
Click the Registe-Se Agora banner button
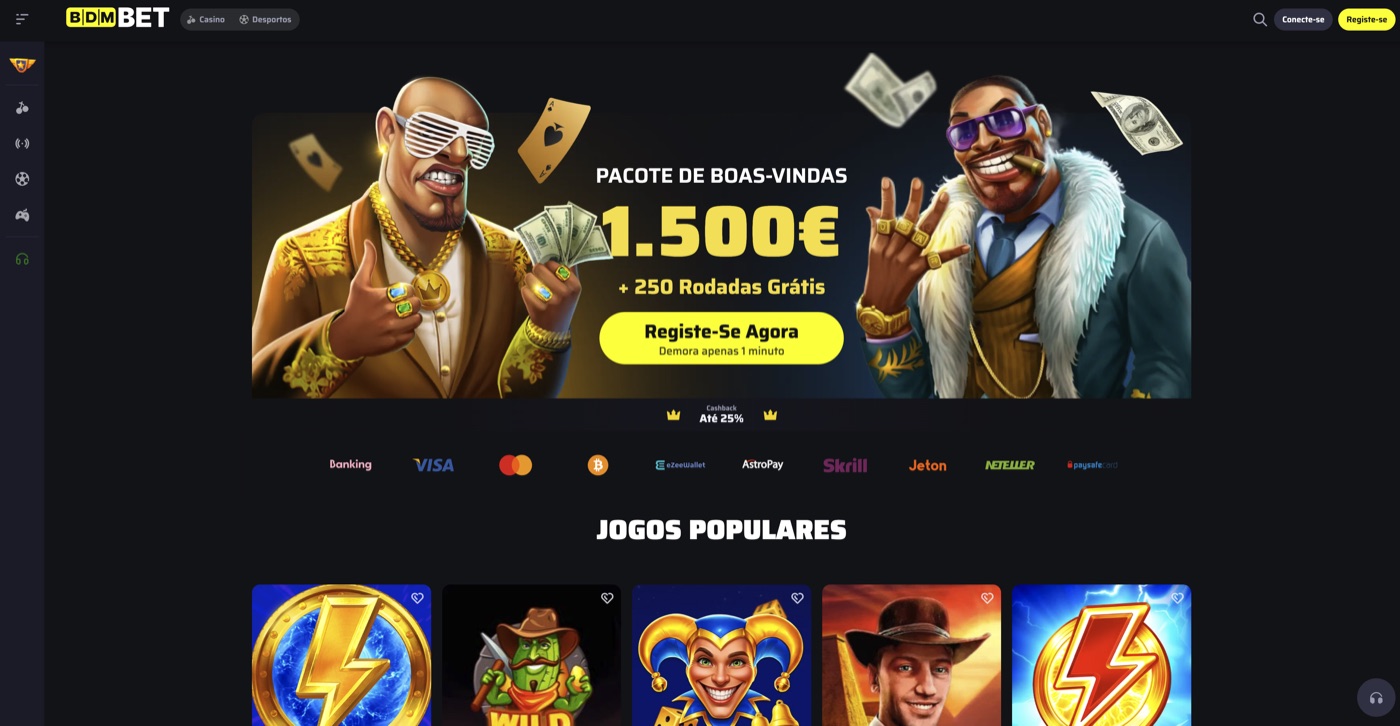coord(721,338)
